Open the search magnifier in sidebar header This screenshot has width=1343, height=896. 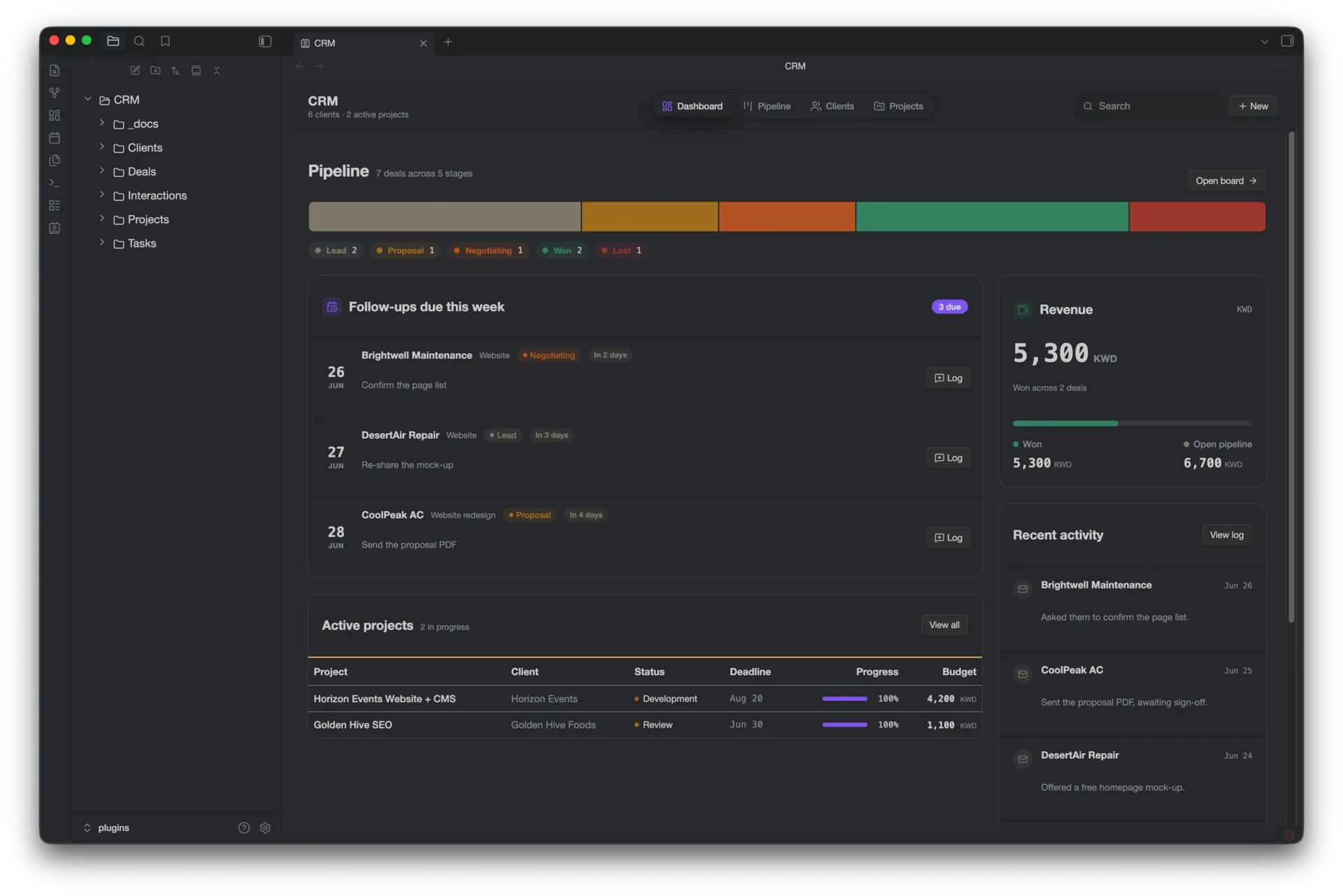pyautogui.click(x=139, y=41)
